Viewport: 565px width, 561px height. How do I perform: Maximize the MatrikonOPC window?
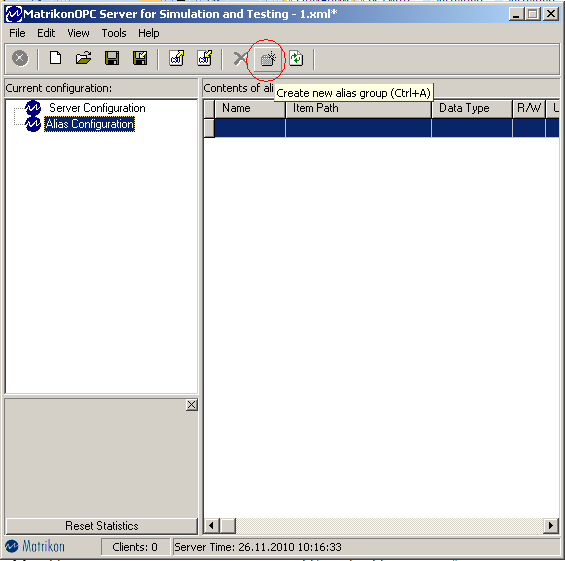[x=533, y=14]
